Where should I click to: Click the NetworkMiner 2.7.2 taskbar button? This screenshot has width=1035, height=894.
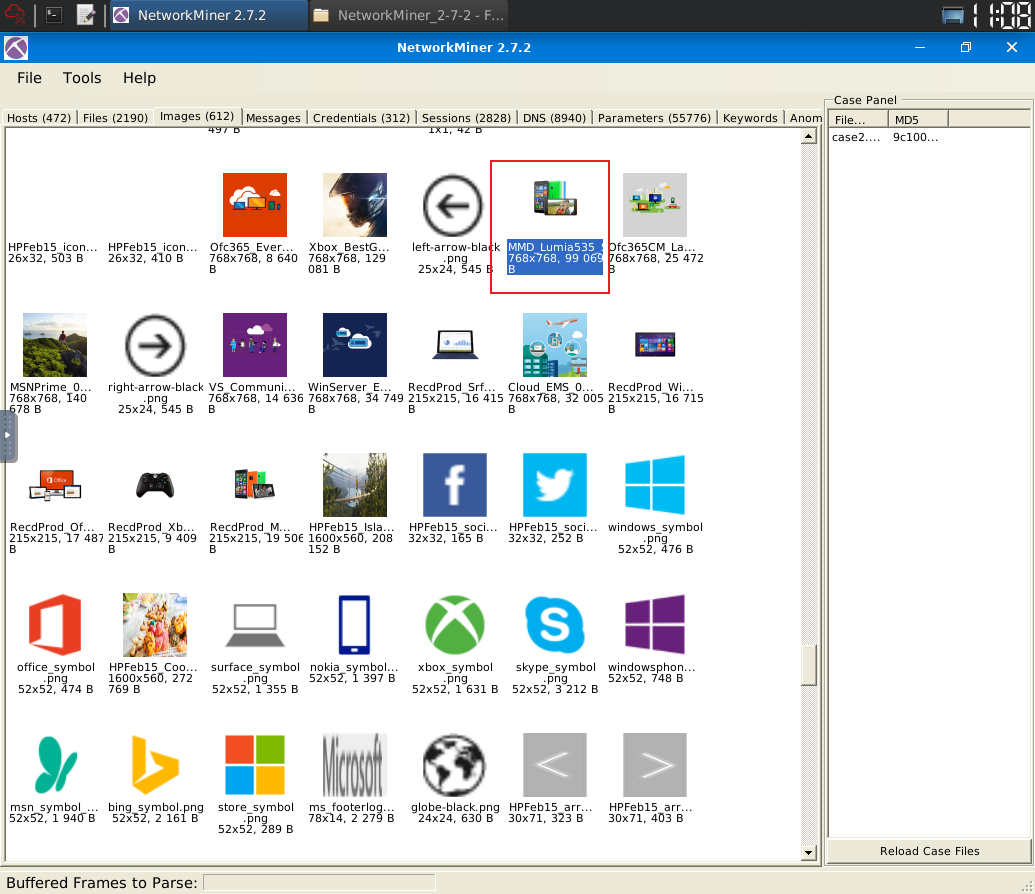(x=207, y=15)
